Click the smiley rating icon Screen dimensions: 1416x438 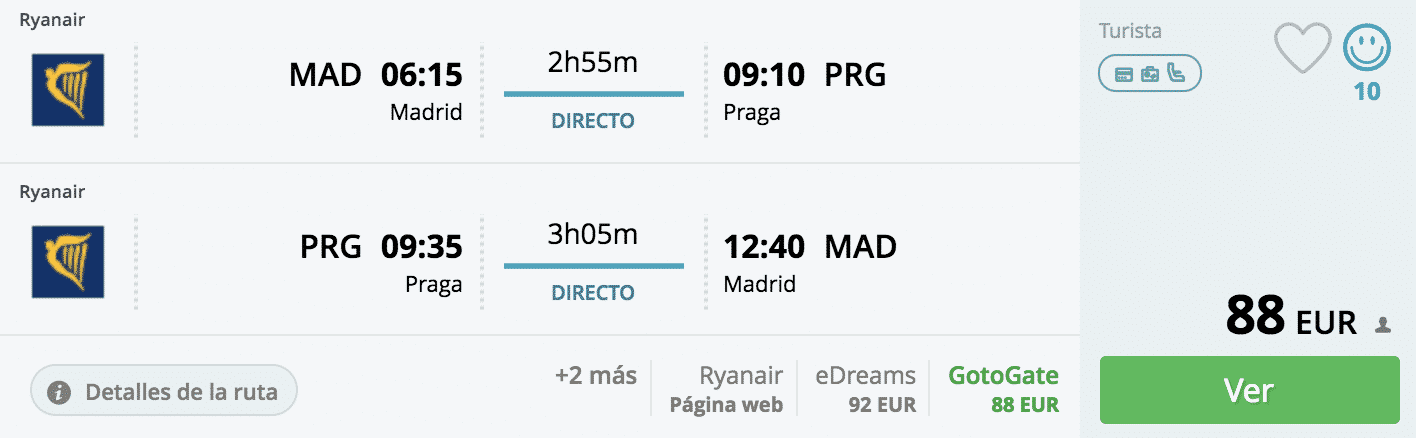(x=1367, y=48)
